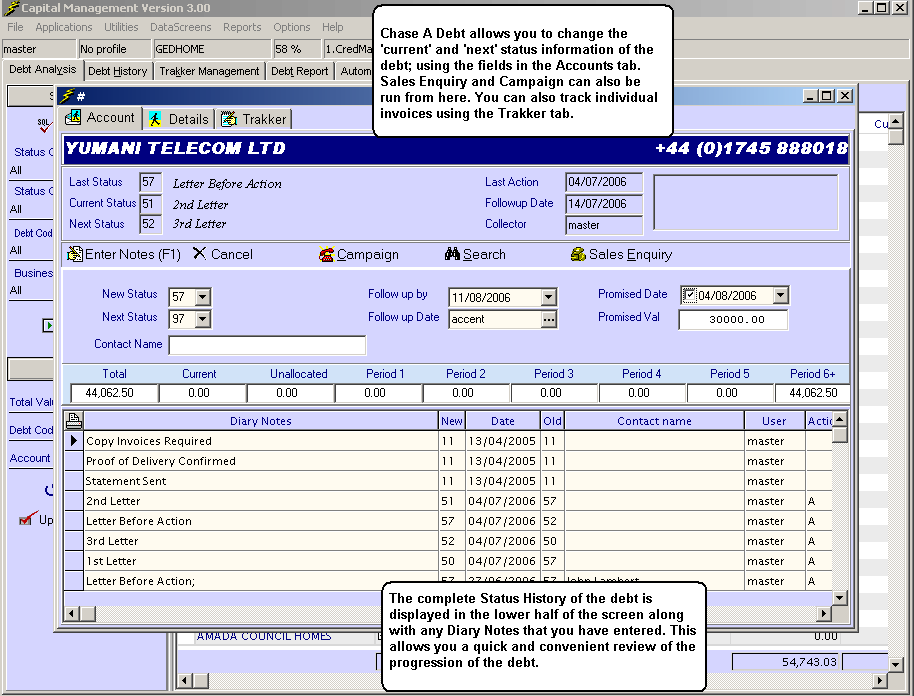The width and height of the screenshot is (914, 696).
Task: Click the Search binoculars icon
Action: pos(452,254)
